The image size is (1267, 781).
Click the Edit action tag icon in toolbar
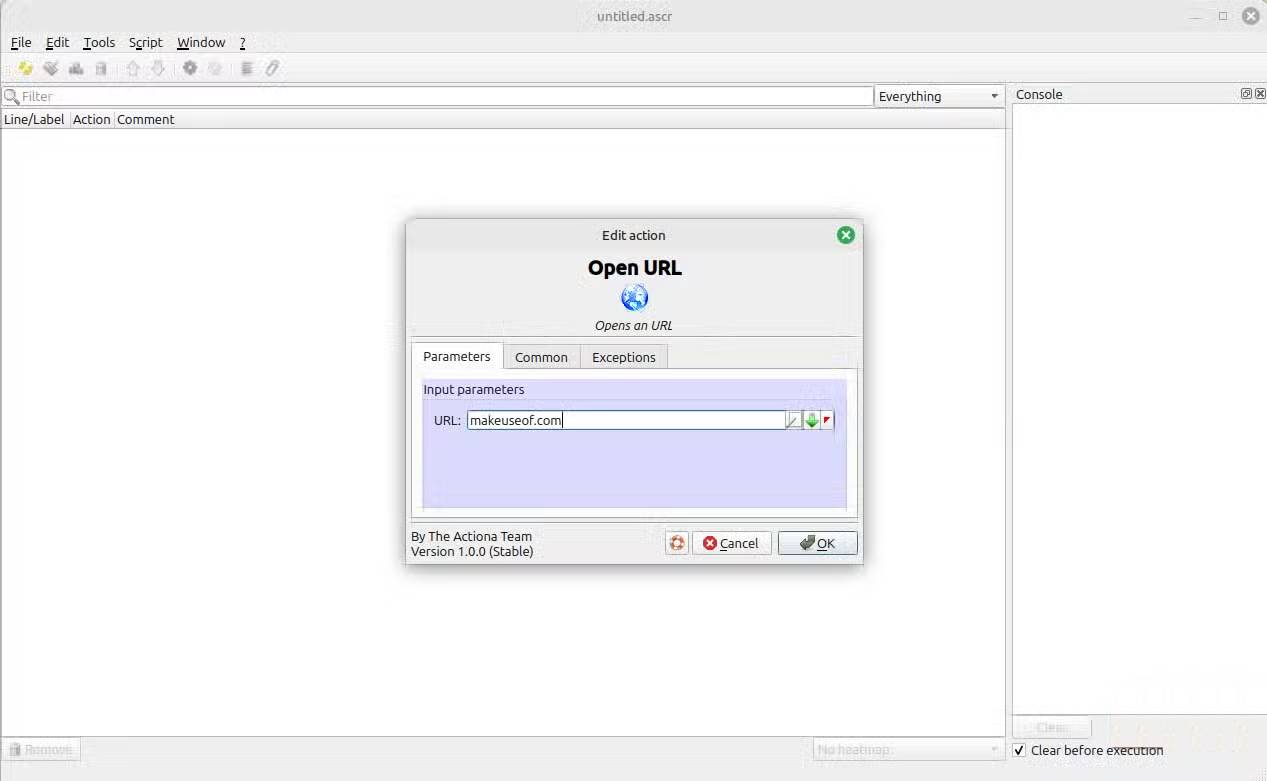(x=51, y=68)
